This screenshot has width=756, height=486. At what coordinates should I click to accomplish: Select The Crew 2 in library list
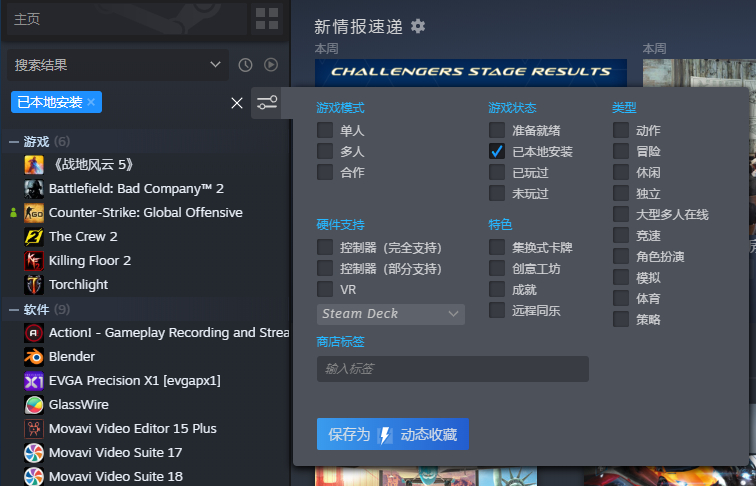point(83,237)
